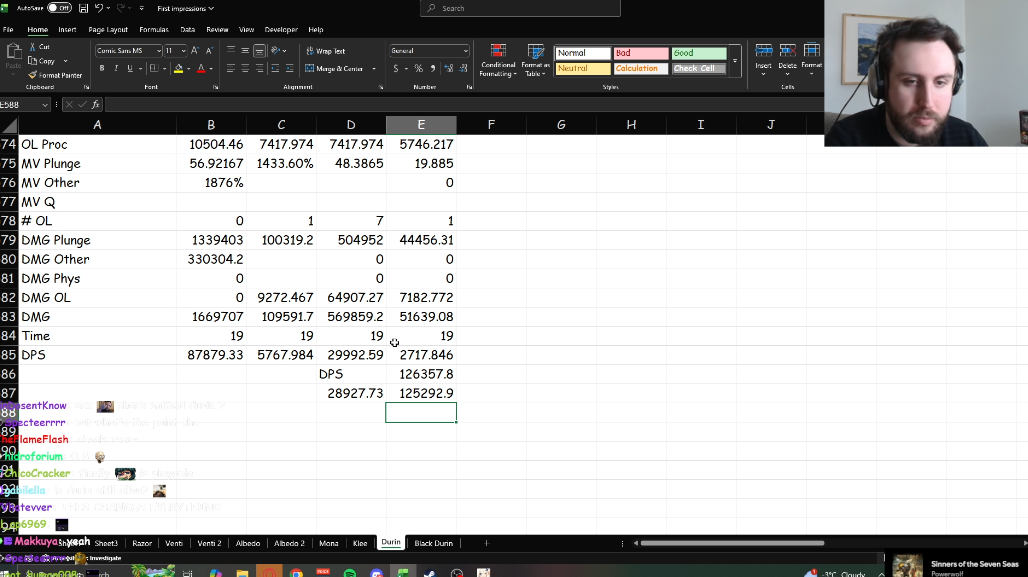Image resolution: width=1028 pixels, height=577 pixels.
Task: Align text right in Alignment group
Action: 259,68
